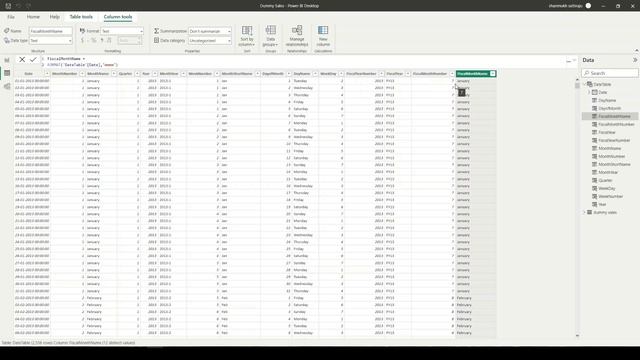
Task: Switch to Report view icon
Action: tap(7, 60)
